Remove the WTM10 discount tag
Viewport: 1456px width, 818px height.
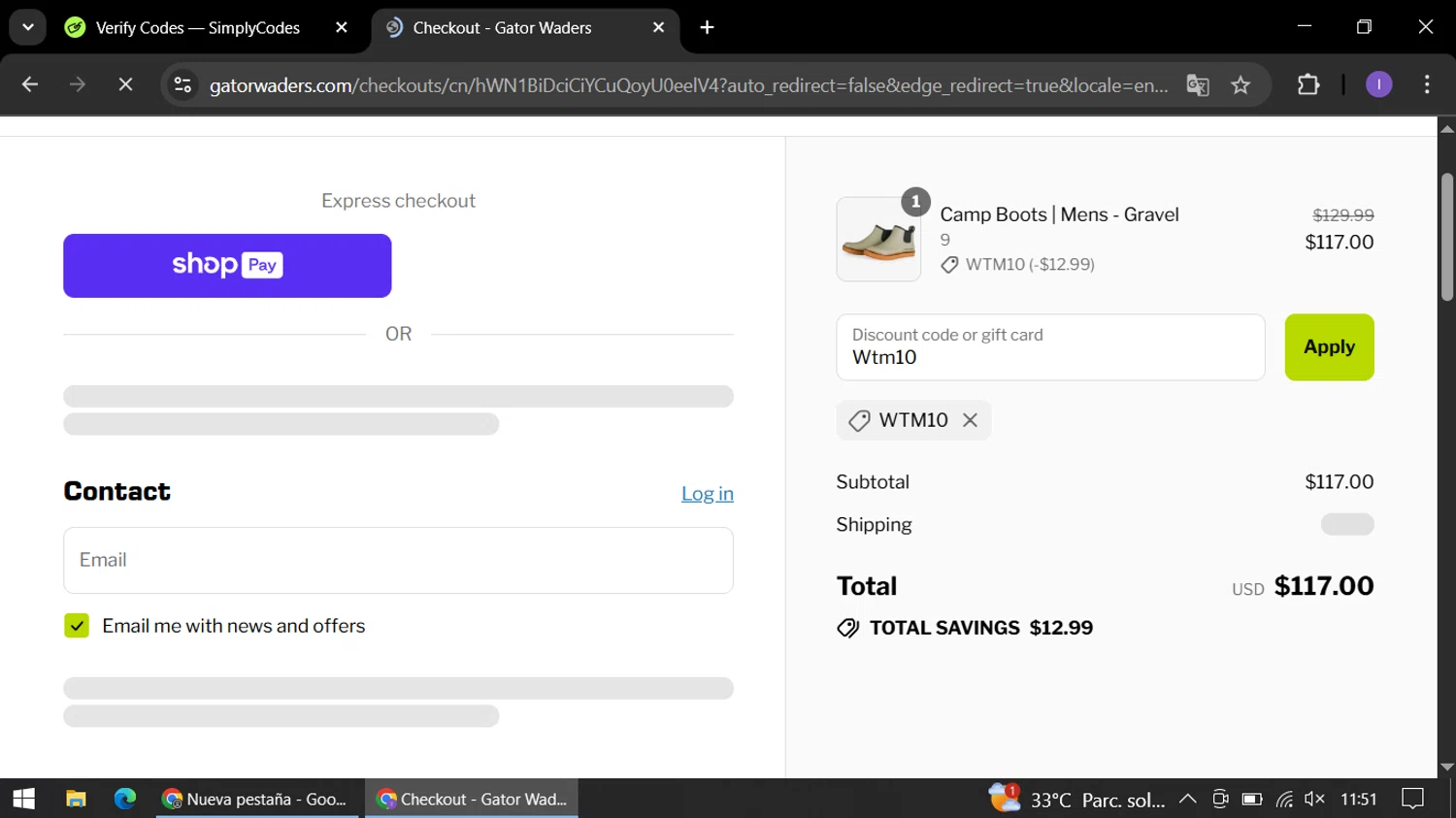(x=970, y=420)
